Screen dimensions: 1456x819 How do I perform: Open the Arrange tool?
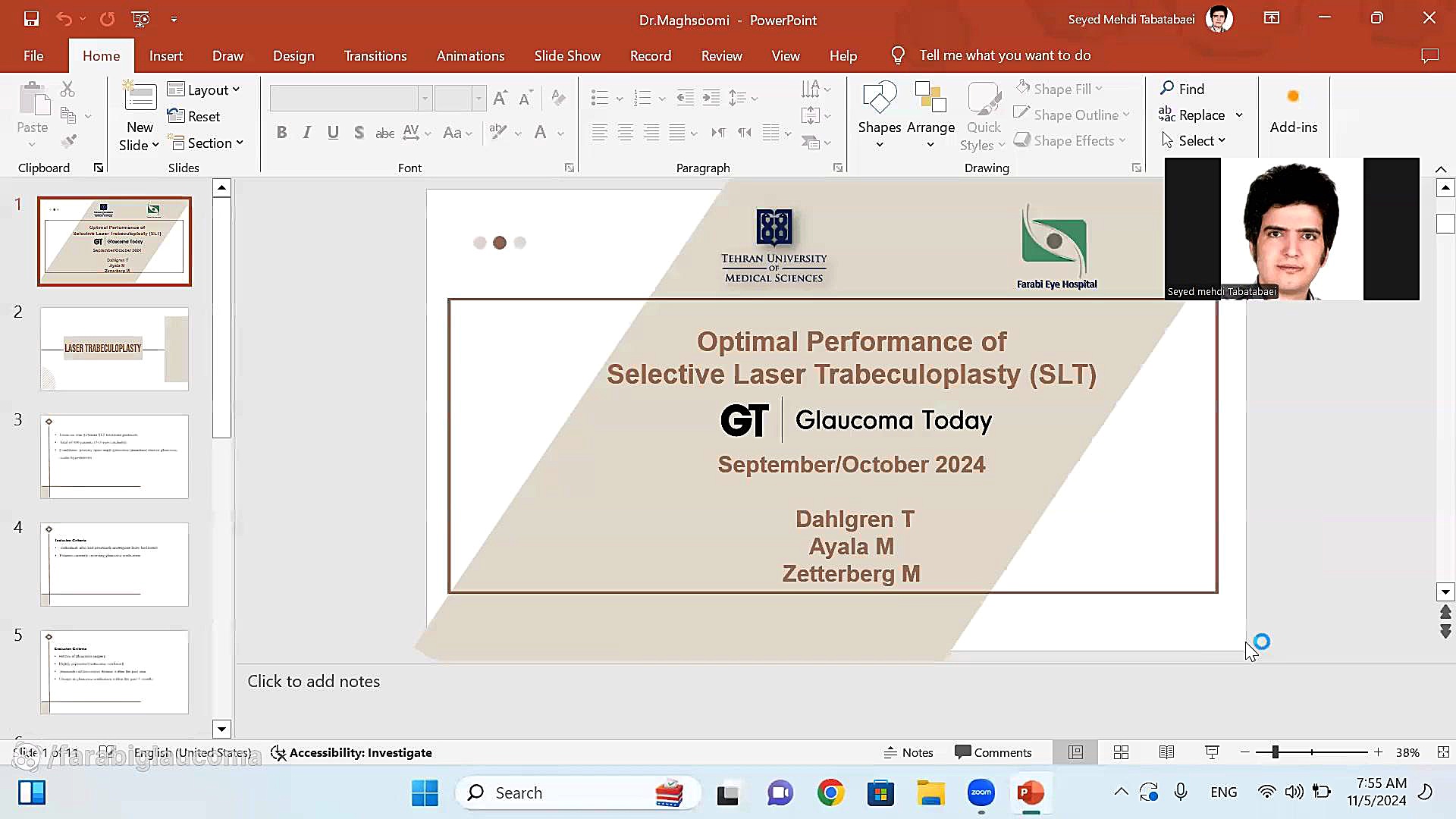pyautogui.click(x=930, y=114)
